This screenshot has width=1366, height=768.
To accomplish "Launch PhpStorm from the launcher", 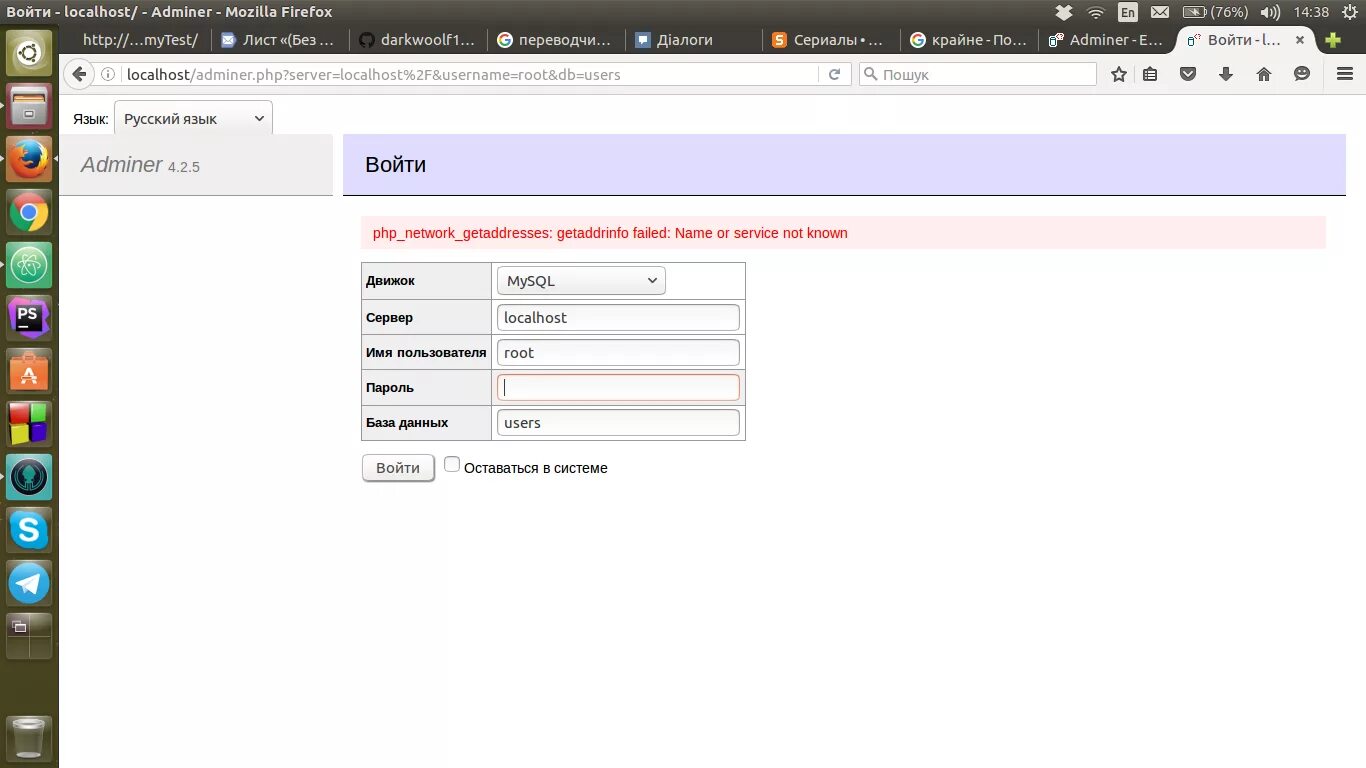I will (x=29, y=319).
